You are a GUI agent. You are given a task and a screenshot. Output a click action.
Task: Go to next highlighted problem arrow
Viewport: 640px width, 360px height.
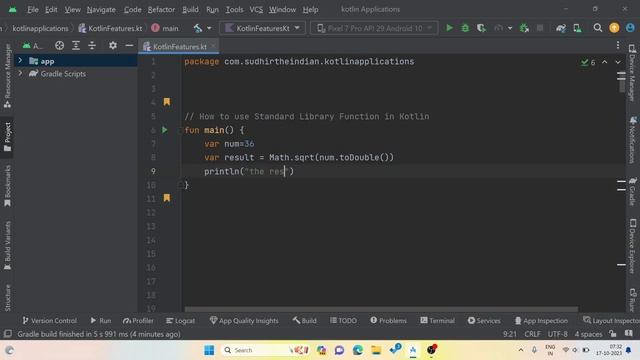click(618, 62)
